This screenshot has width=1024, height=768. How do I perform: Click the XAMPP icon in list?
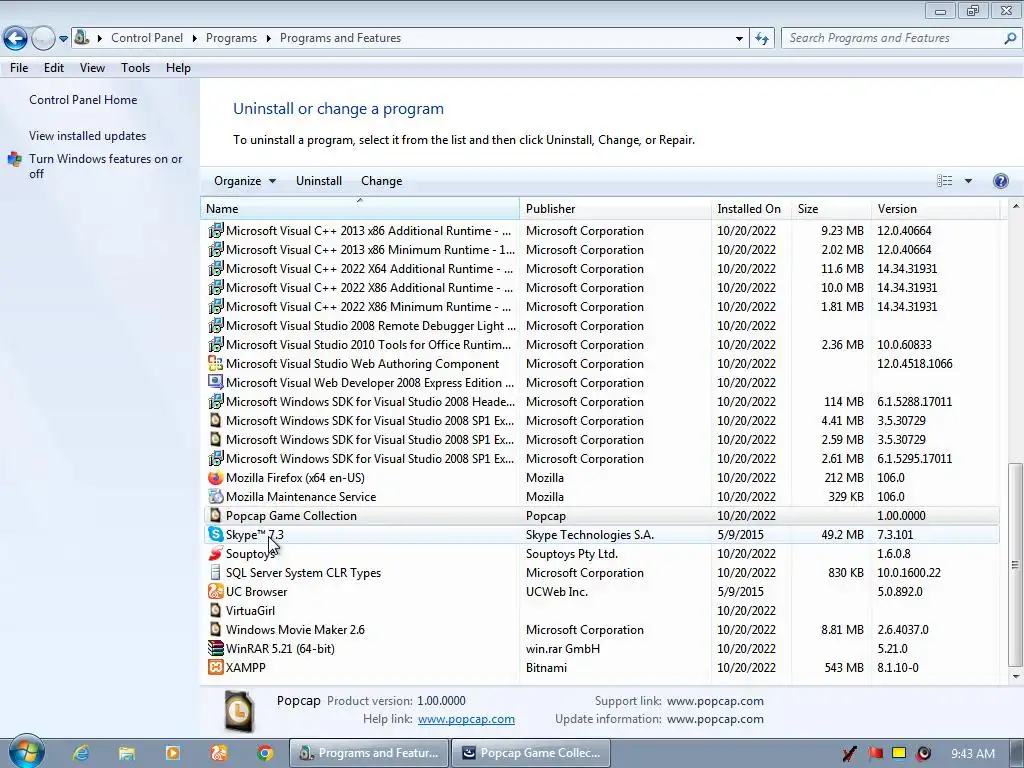pos(215,667)
